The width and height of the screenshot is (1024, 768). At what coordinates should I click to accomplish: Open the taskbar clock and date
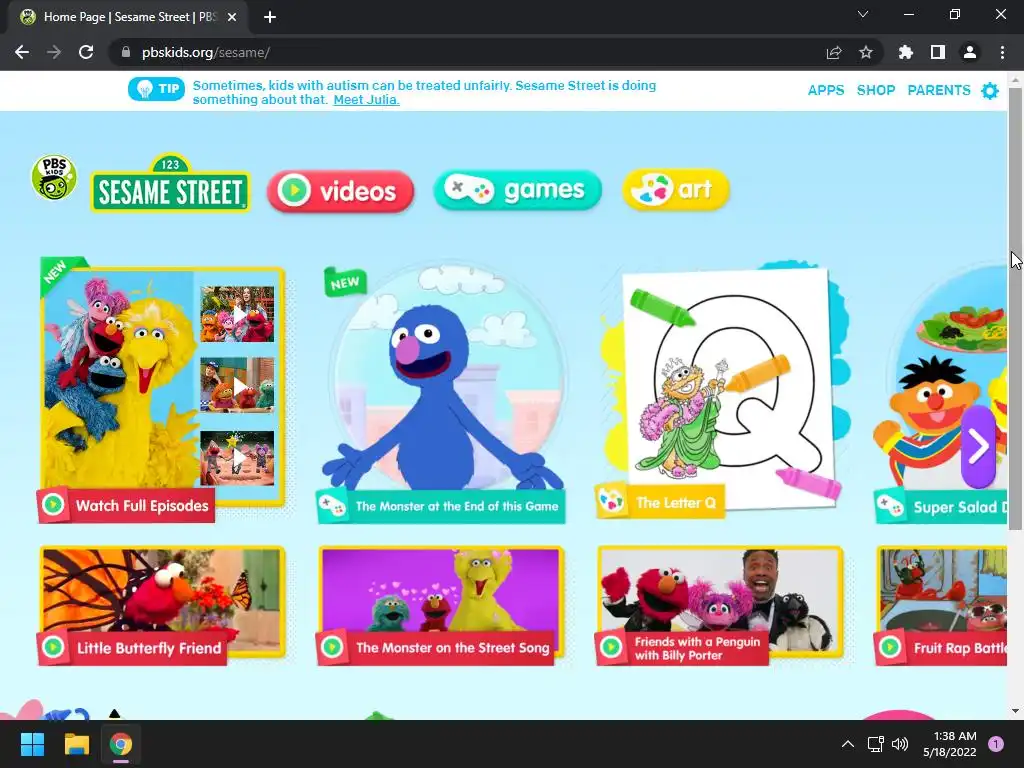(x=950, y=744)
